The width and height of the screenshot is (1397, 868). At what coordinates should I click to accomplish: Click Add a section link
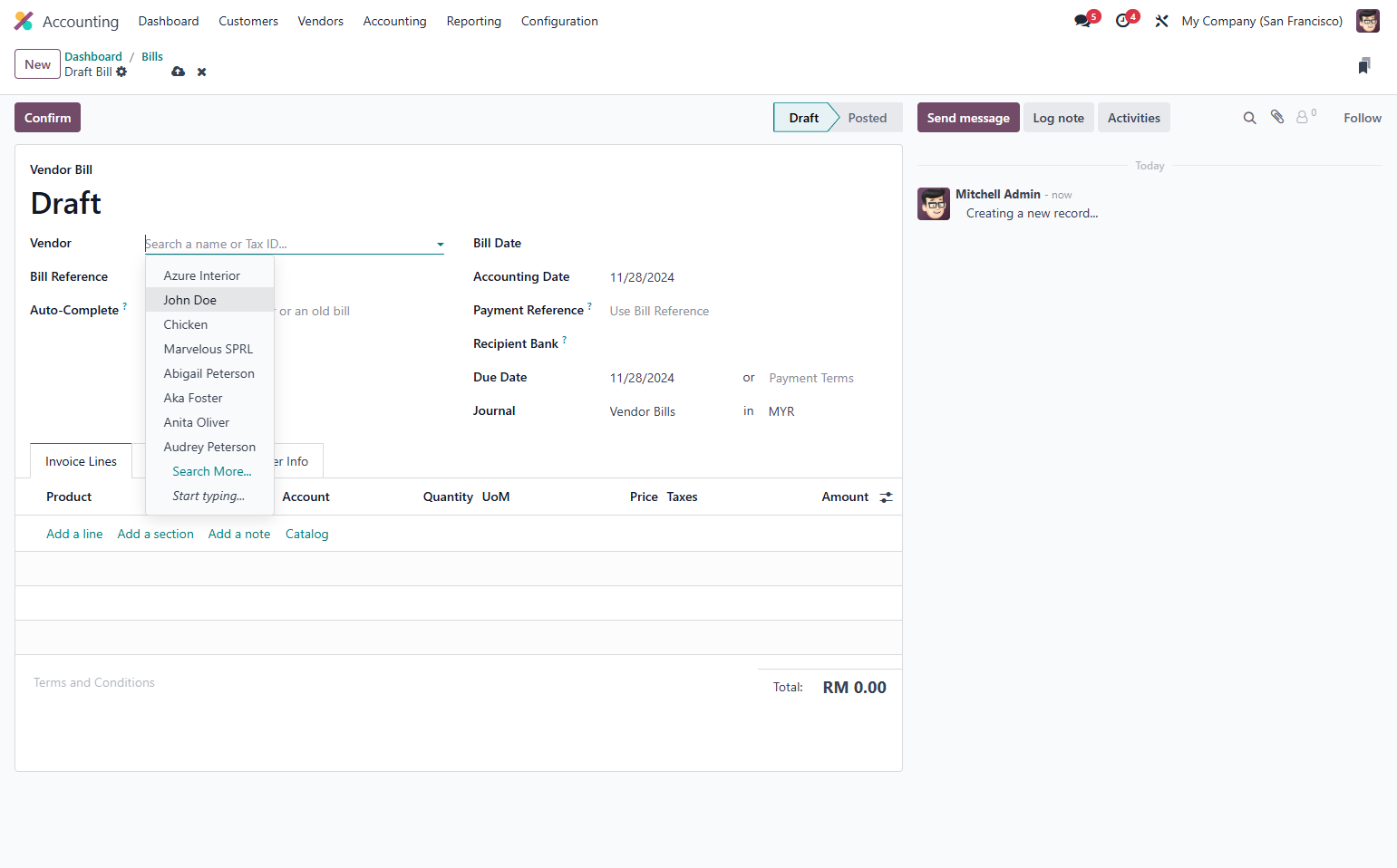[x=155, y=534]
